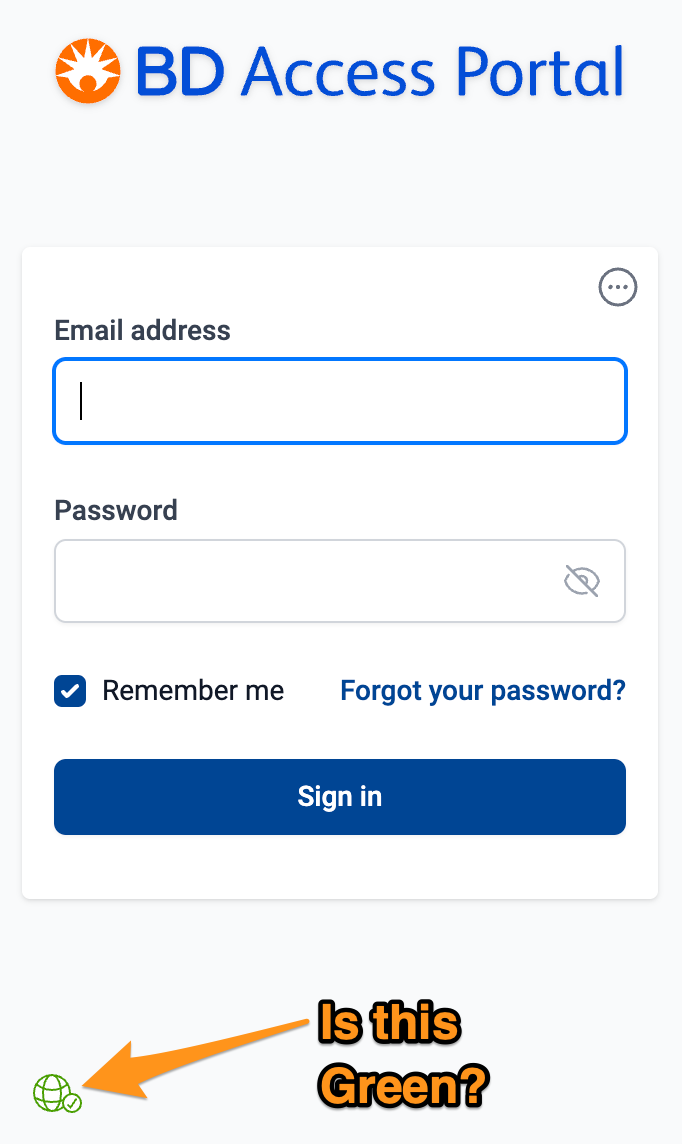Click the "BD" letters in the header
The height and width of the screenshot is (1144, 682).
pos(180,72)
